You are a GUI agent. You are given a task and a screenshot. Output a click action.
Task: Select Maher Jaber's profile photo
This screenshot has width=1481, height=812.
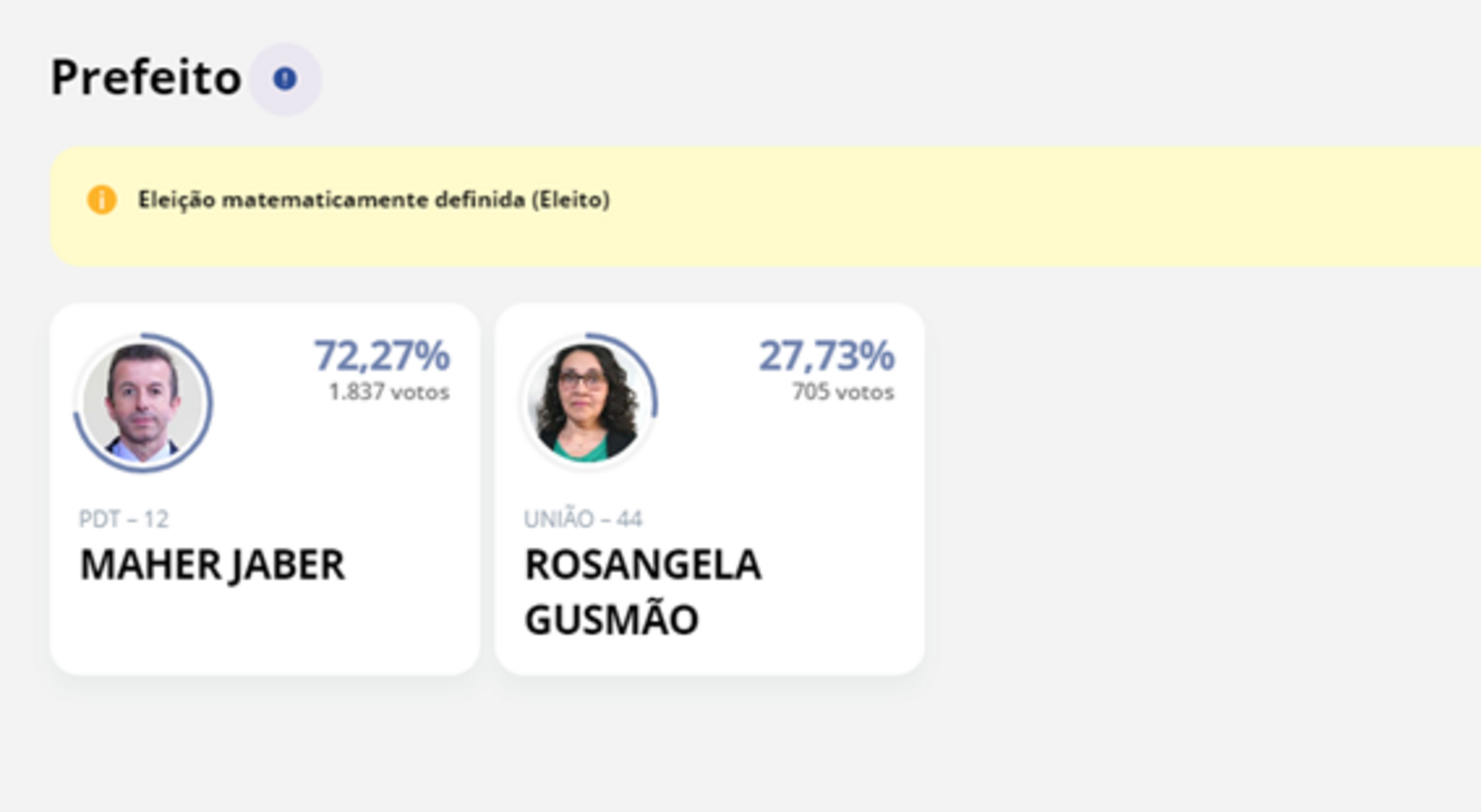point(143,402)
